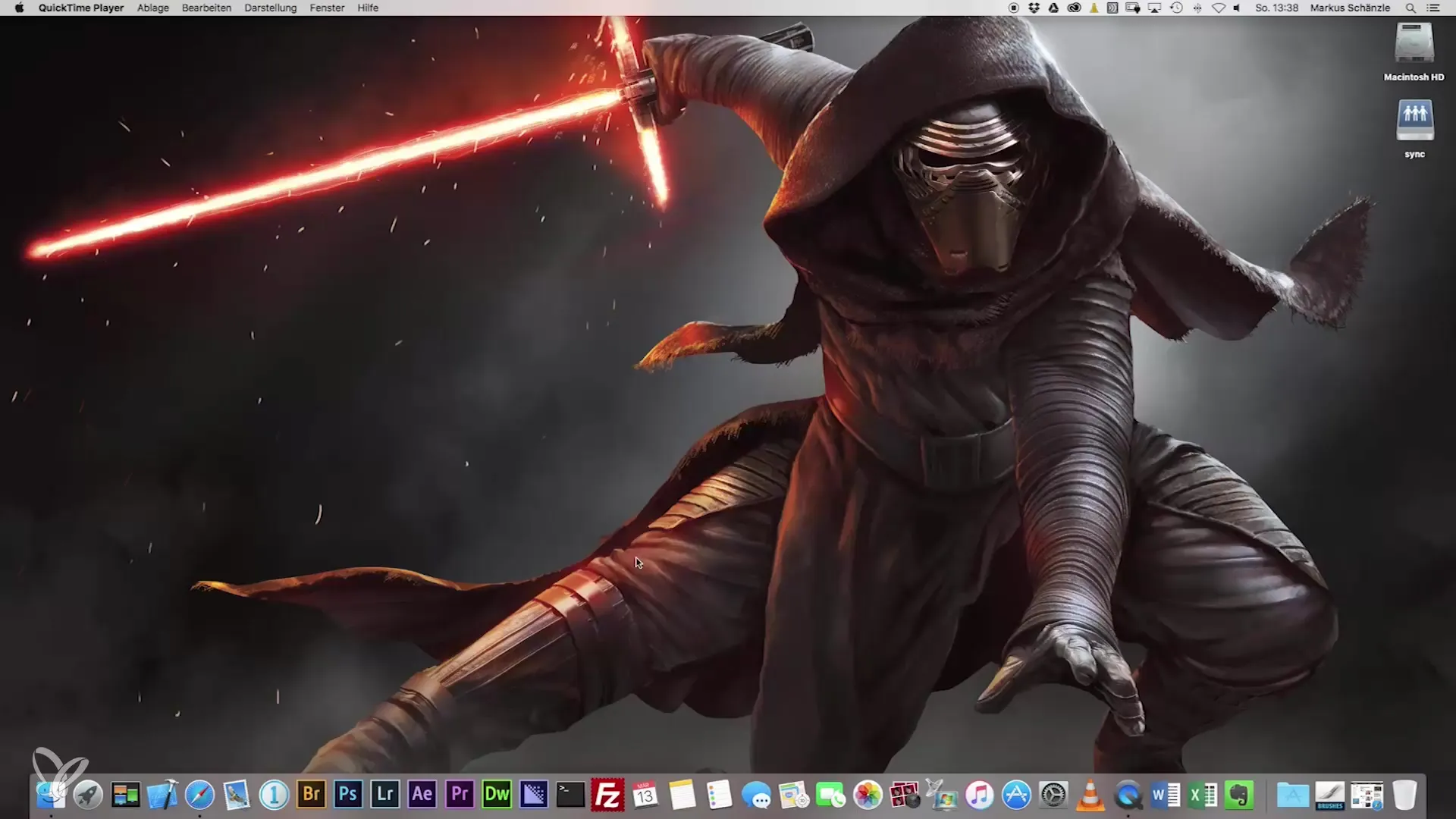Launch Microsoft Excel from the Dock
Viewport: 1456px width, 819px height.
pyautogui.click(x=1203, y=795)
